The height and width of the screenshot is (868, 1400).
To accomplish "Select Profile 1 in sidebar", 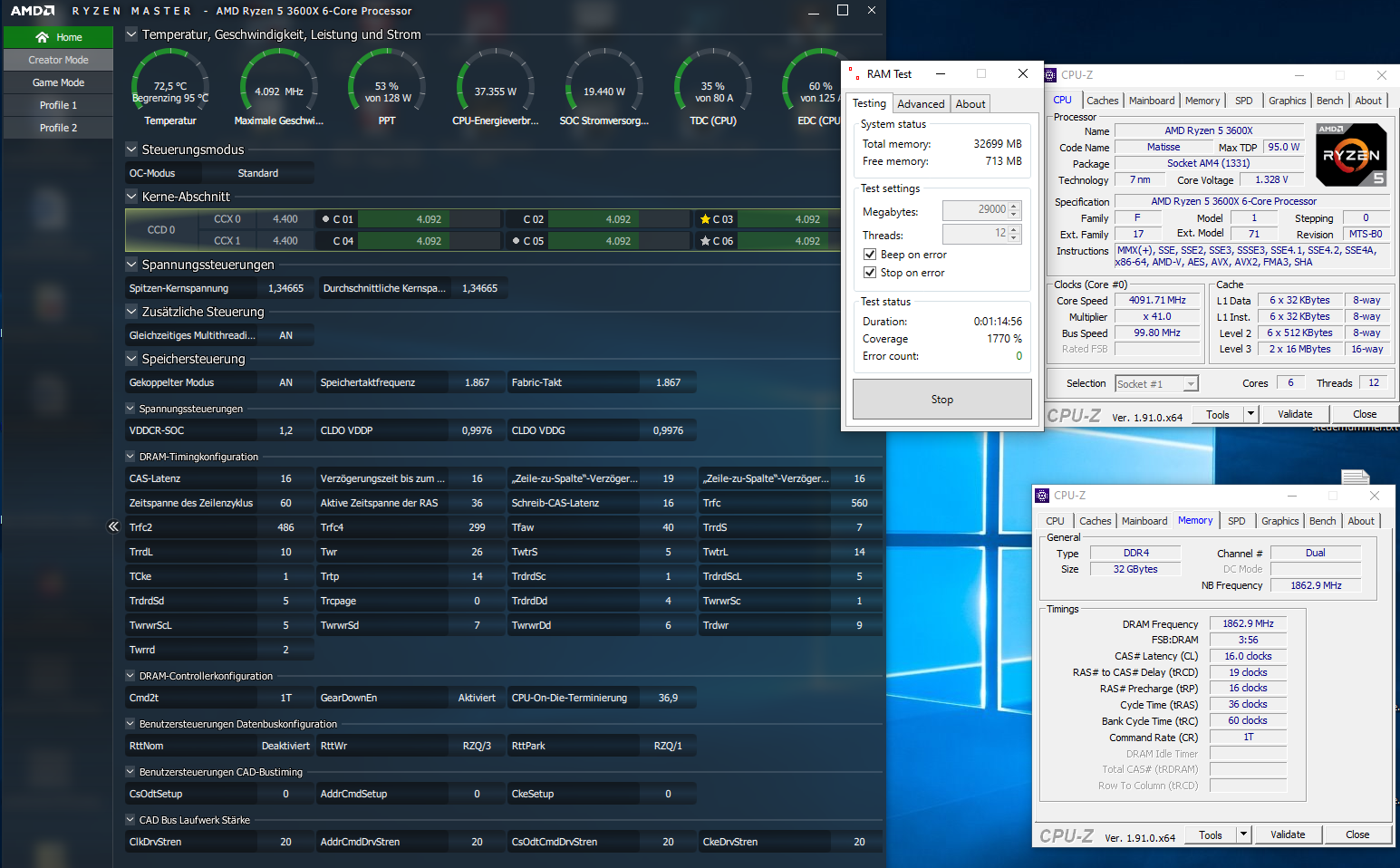I will (x=58, y=105).
